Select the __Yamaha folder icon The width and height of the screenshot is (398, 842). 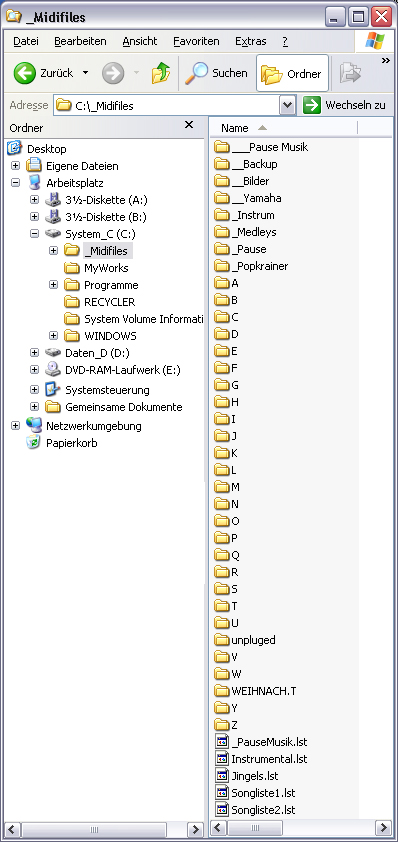click(222, 198)
